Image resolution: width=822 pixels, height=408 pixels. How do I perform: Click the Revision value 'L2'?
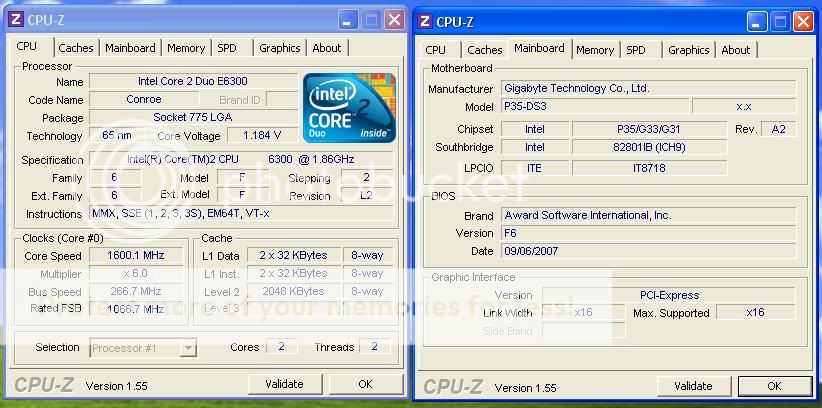coord(366,196)
